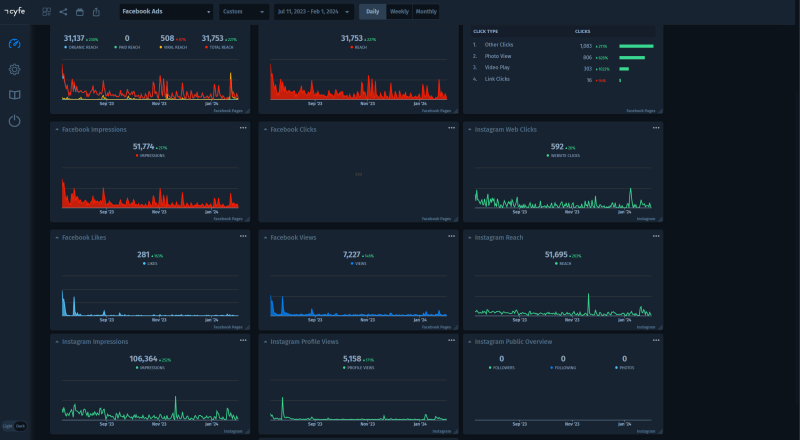Toggle the Paid Reach legend series

127,47
